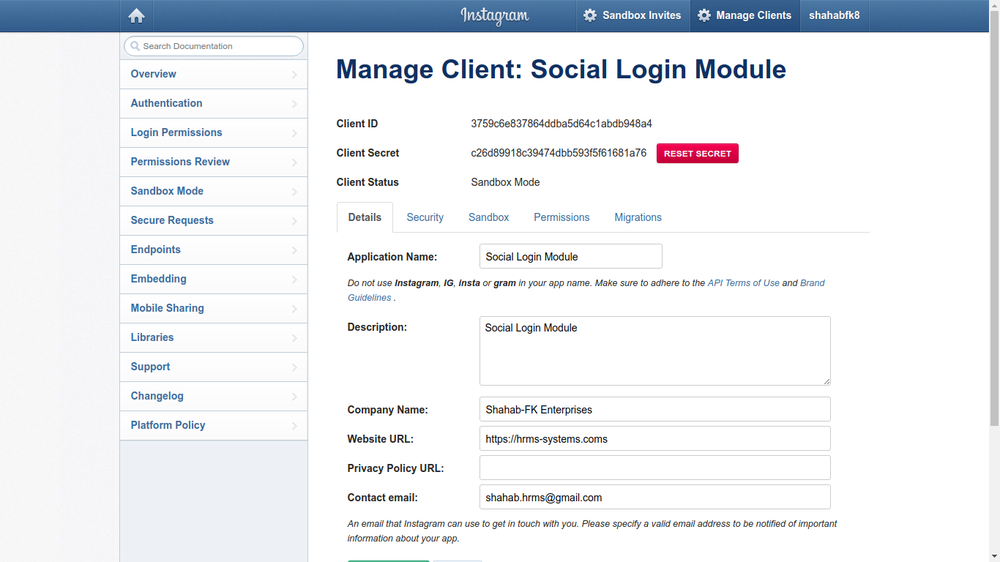
Task: Switch to the Security tab
Action: tap(425, 218)
